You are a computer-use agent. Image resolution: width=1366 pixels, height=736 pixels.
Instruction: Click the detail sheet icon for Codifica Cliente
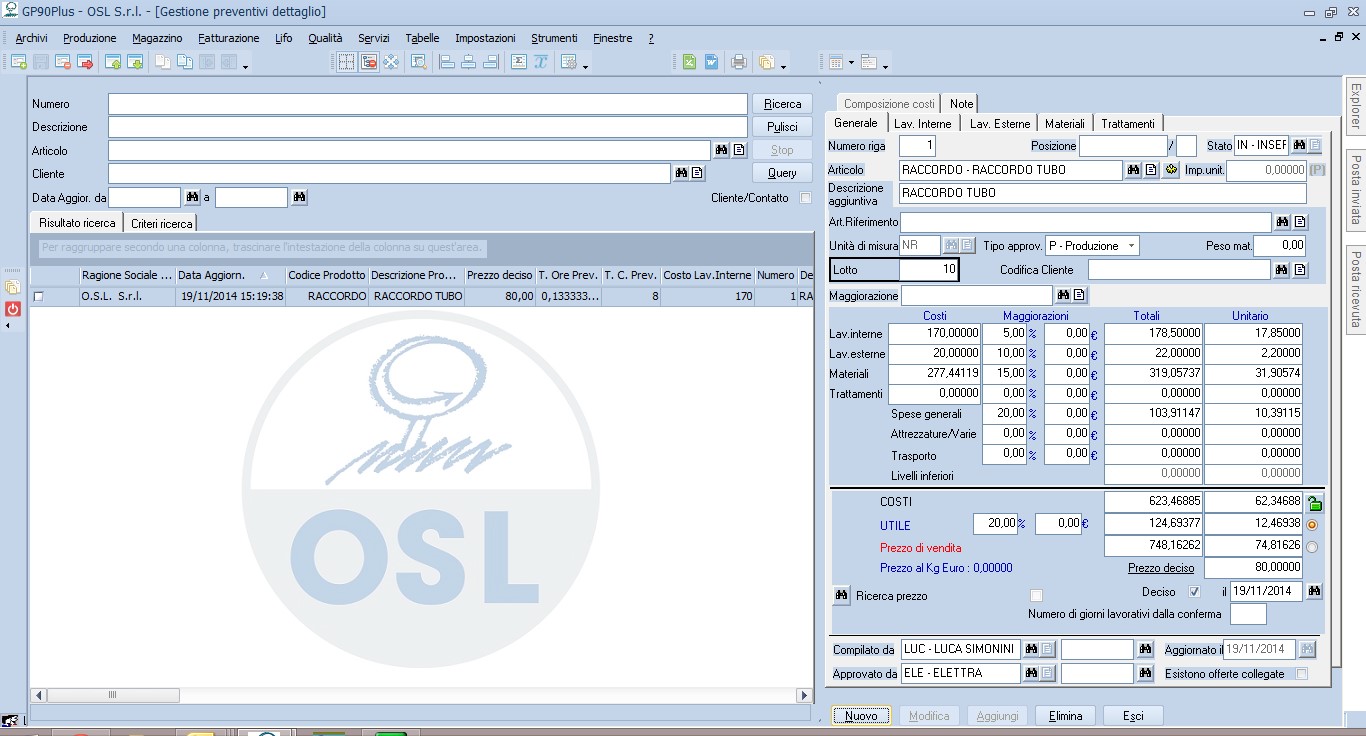tap(1300, 270)
